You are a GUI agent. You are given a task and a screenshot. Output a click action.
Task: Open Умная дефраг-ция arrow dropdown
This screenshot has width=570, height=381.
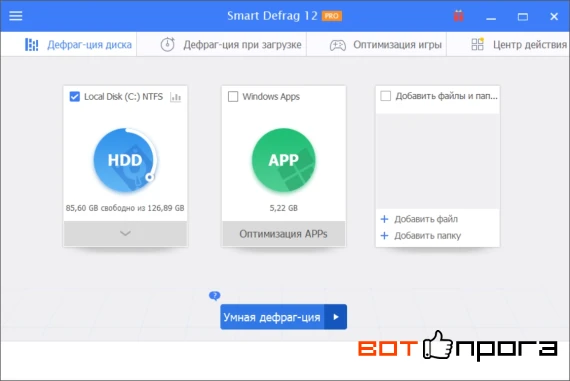[x=336, y=317]
